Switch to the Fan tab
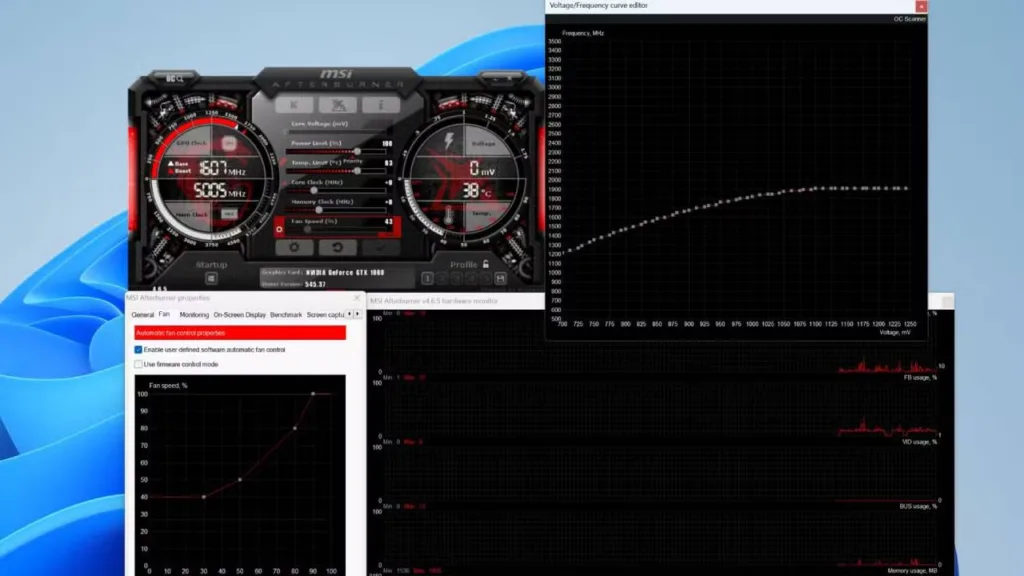 tap(164, 314)
